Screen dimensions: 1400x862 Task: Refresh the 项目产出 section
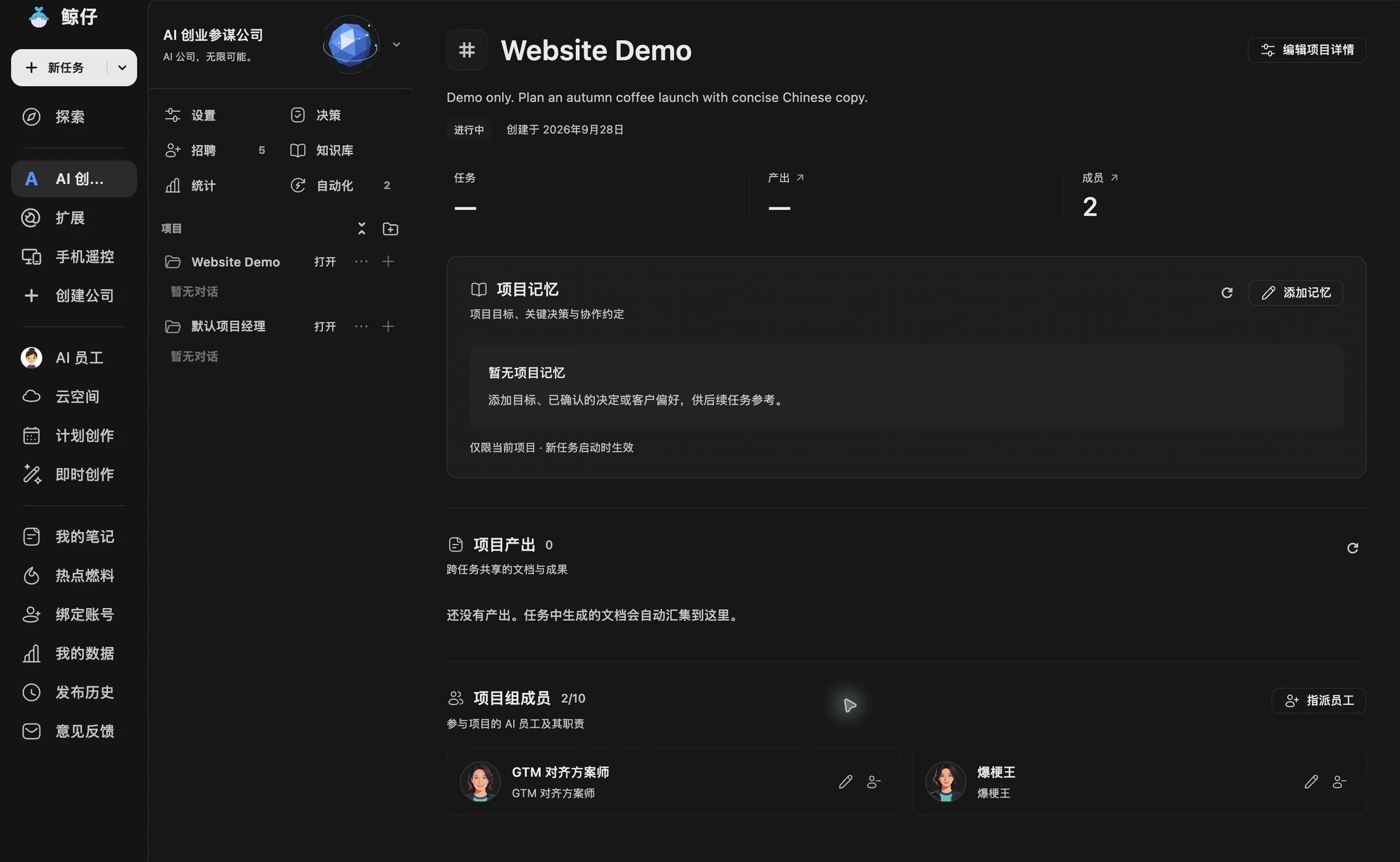click(1352, 548)
